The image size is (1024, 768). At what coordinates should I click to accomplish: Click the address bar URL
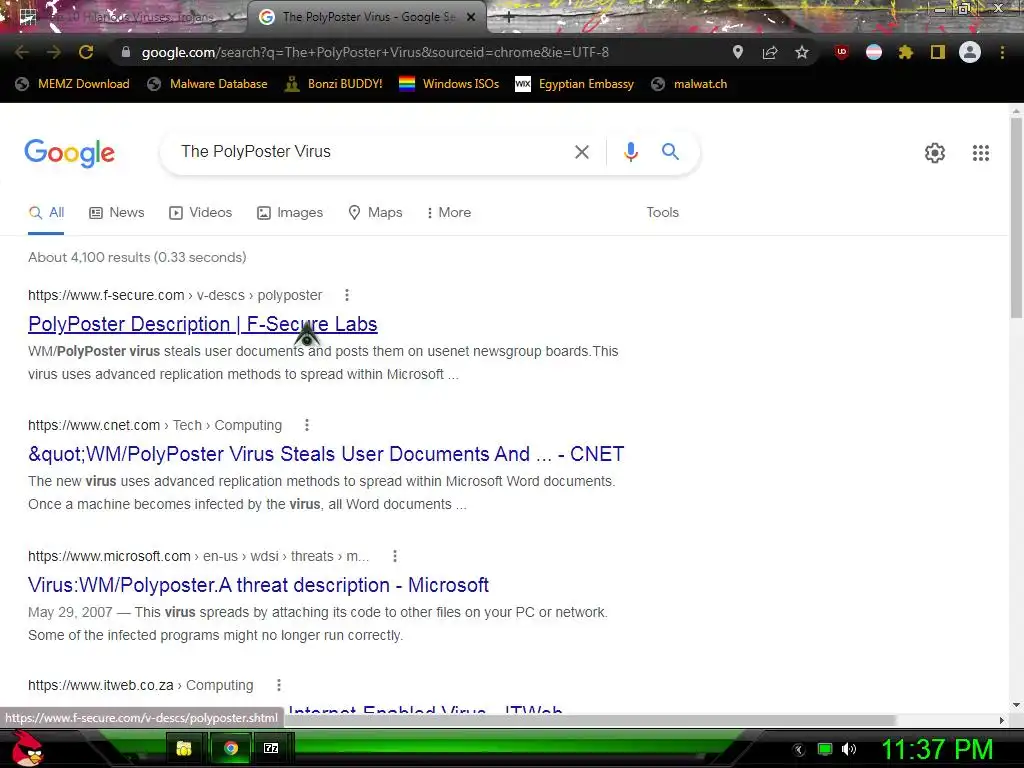[x=375, y=52]
